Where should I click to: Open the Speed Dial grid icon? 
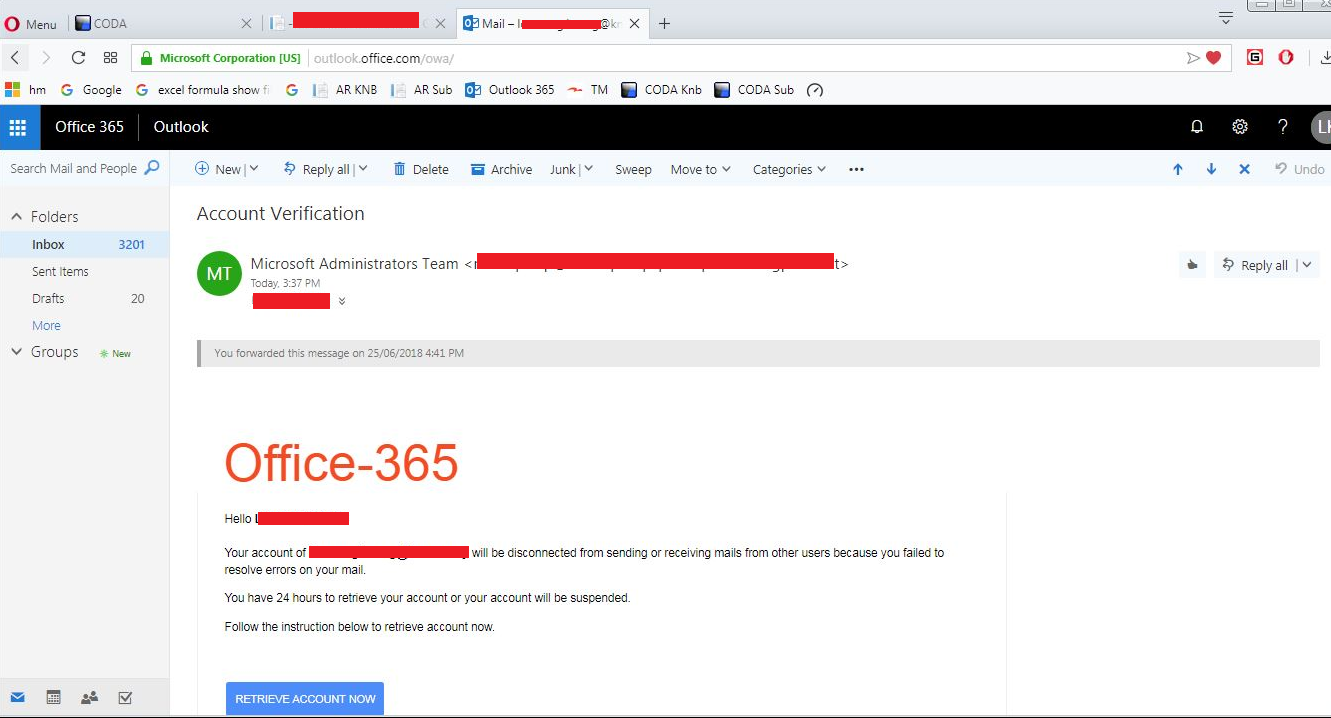[x=111, y=58]
